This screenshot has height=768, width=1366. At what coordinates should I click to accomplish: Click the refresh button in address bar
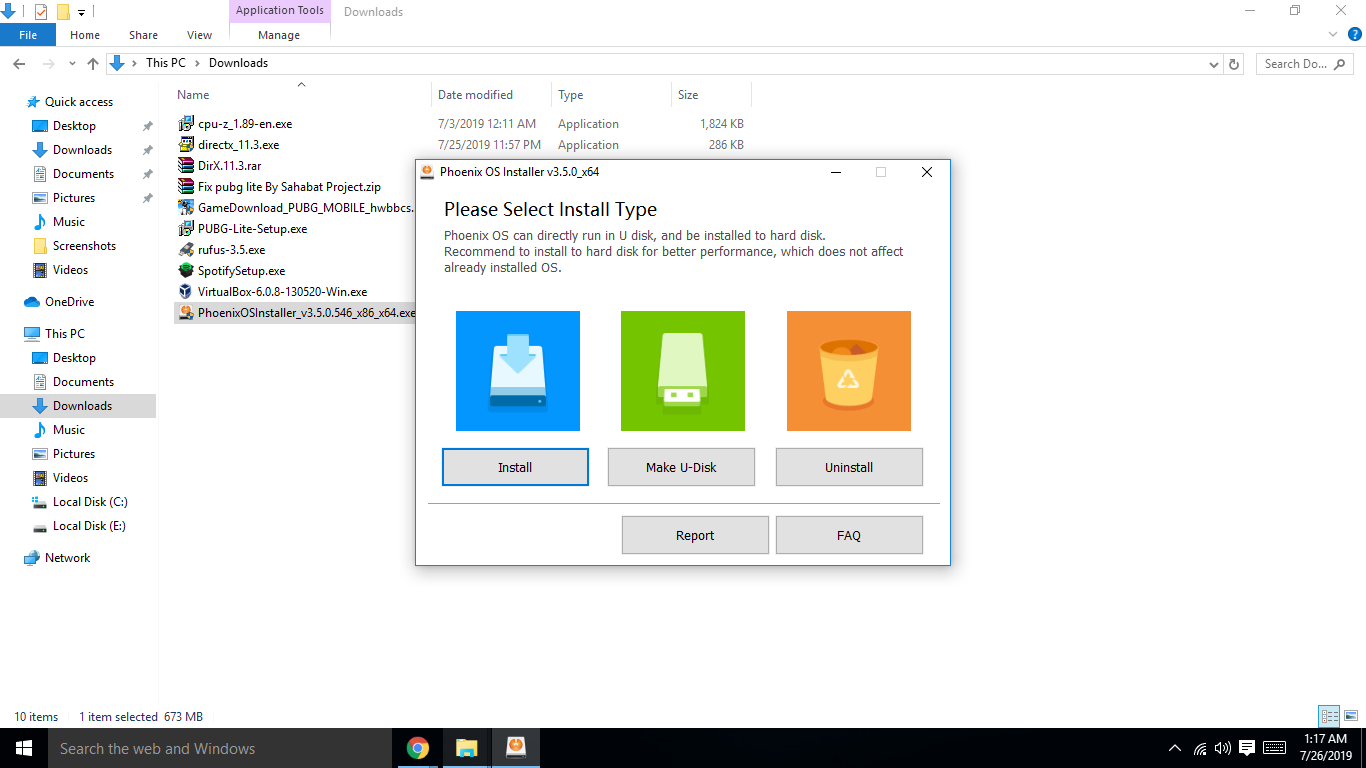click(x=1234, y=63)
